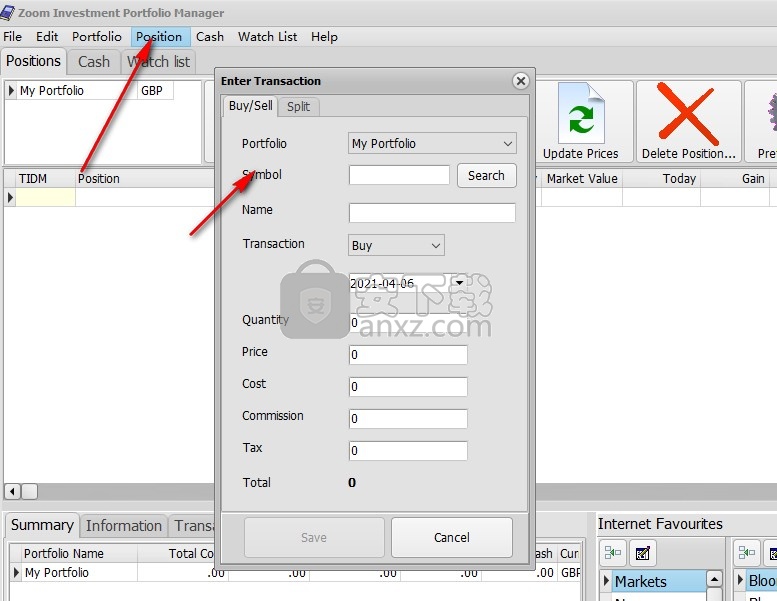
Task: Switch to the Summary tab
Action: pyautogui.click(x=42, y=525)
